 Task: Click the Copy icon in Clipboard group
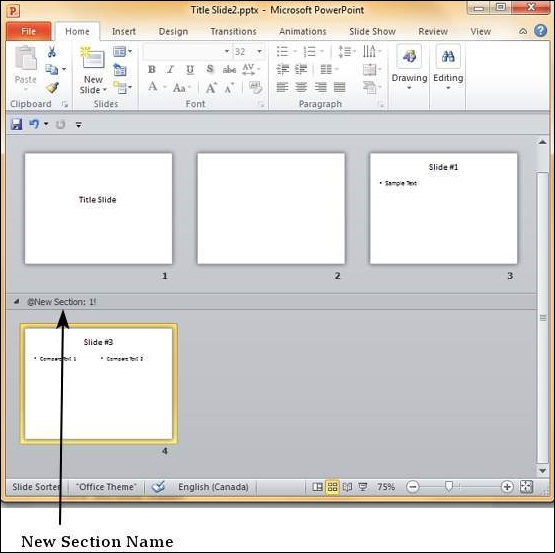[52, 69]
